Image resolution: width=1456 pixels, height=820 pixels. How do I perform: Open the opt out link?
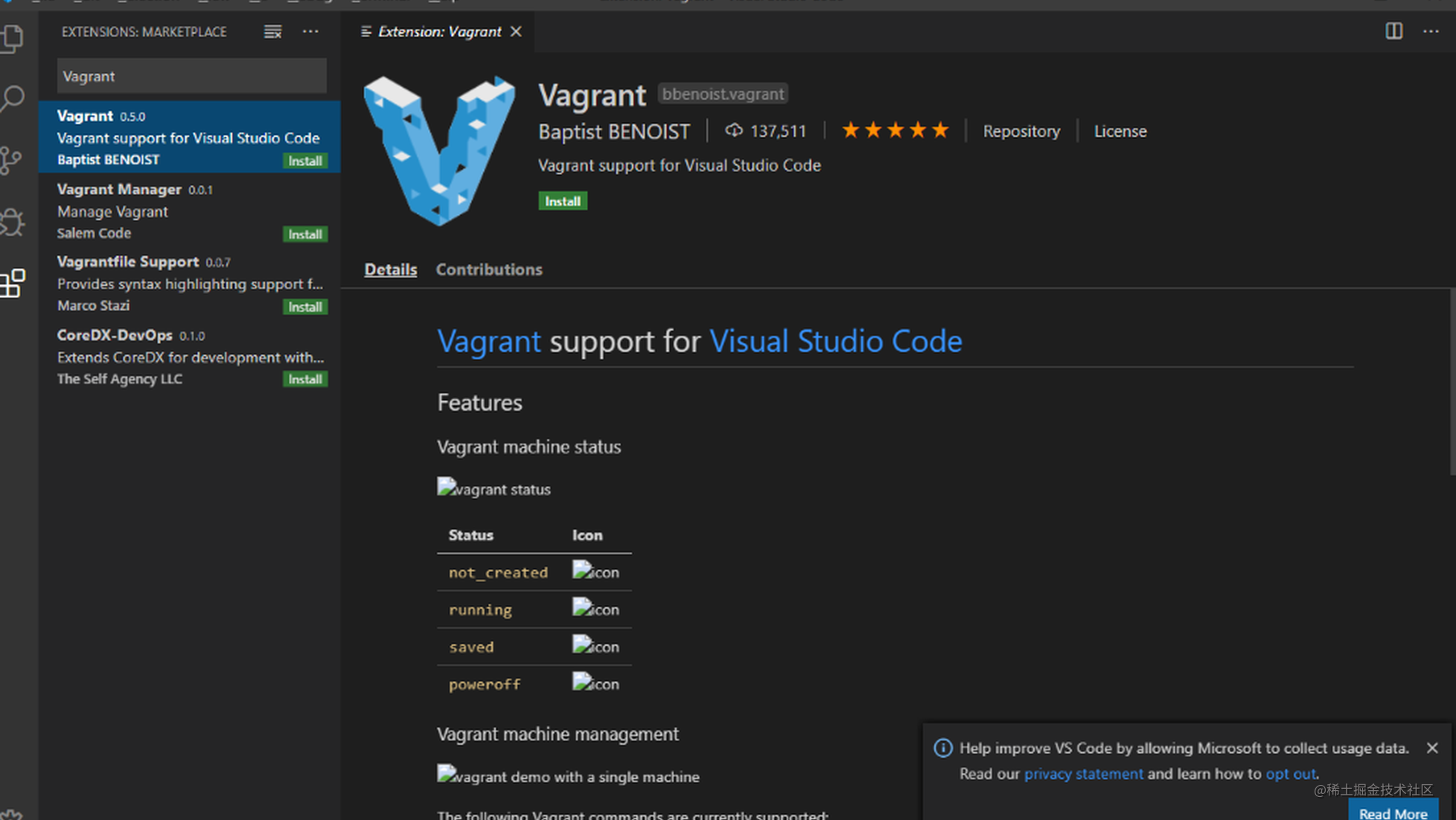click(1291, 774)
